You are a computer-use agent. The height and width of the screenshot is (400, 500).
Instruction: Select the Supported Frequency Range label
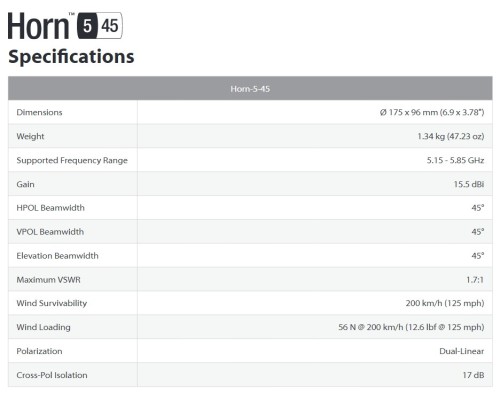click(x=72, y=160)
